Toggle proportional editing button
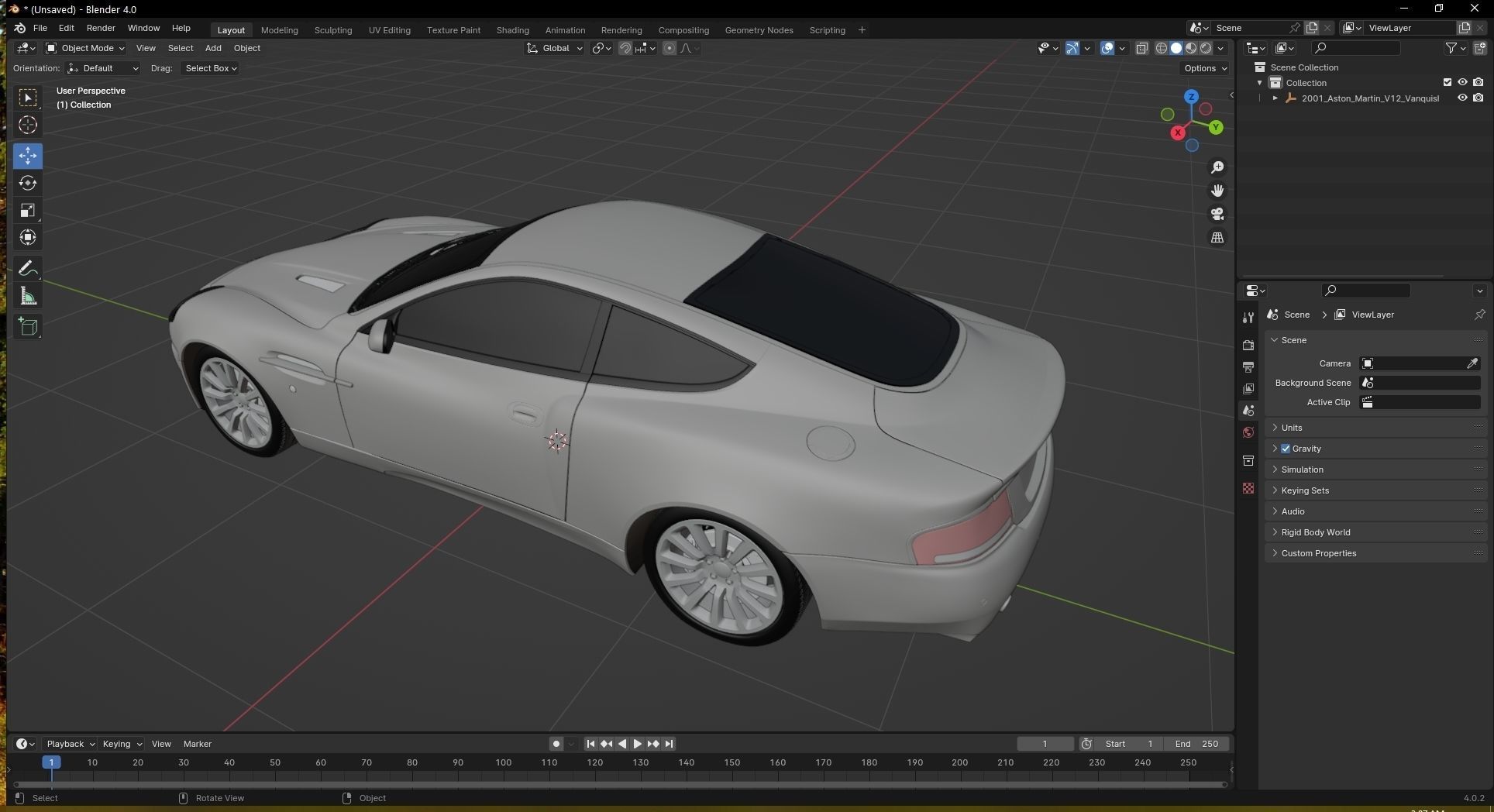Image resolution: width=1494 pixels, height=812 pixels. click(670, 48)
